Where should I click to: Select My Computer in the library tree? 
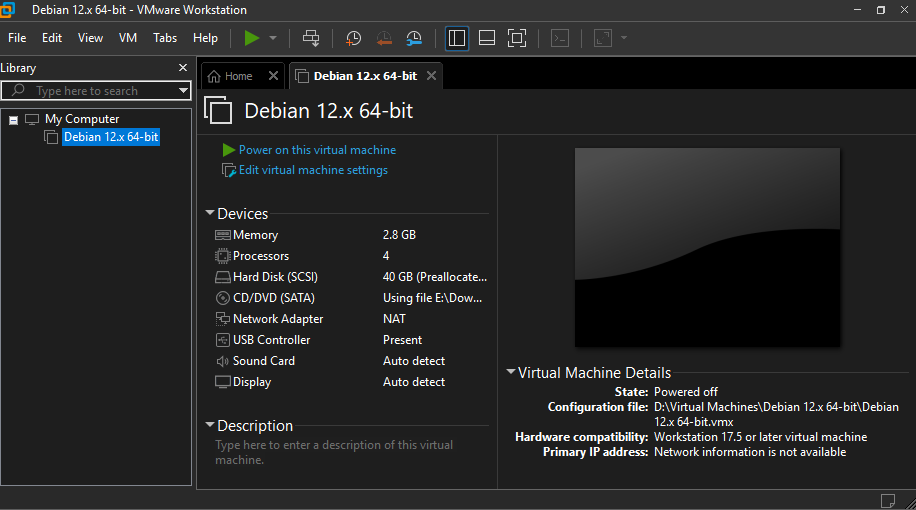(x=82, y=119)
